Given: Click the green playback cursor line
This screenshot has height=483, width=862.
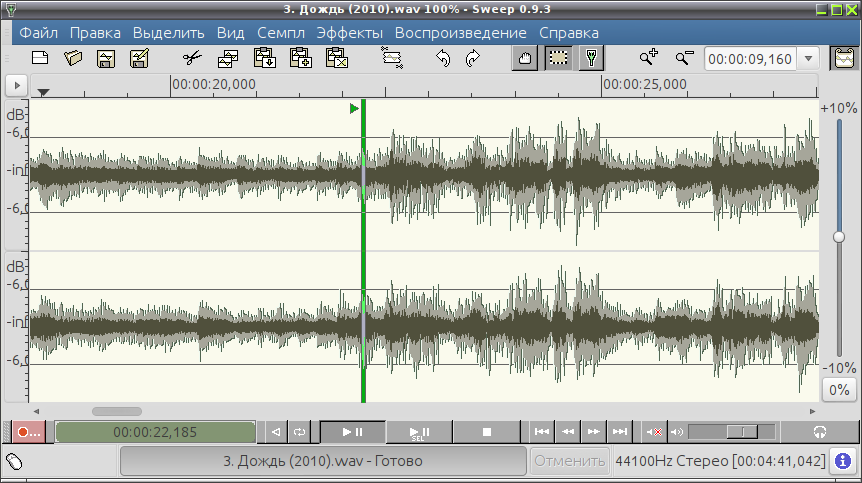Looking at the screenshot, I should click(x=363, y=251).
